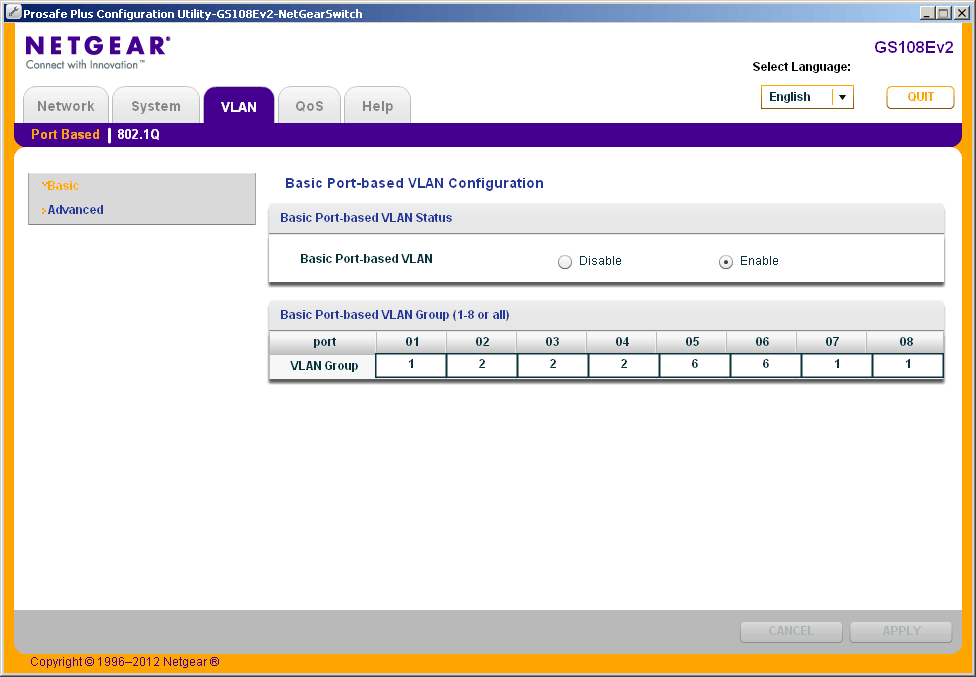Click the QUIT button

(x=920, y=97)
